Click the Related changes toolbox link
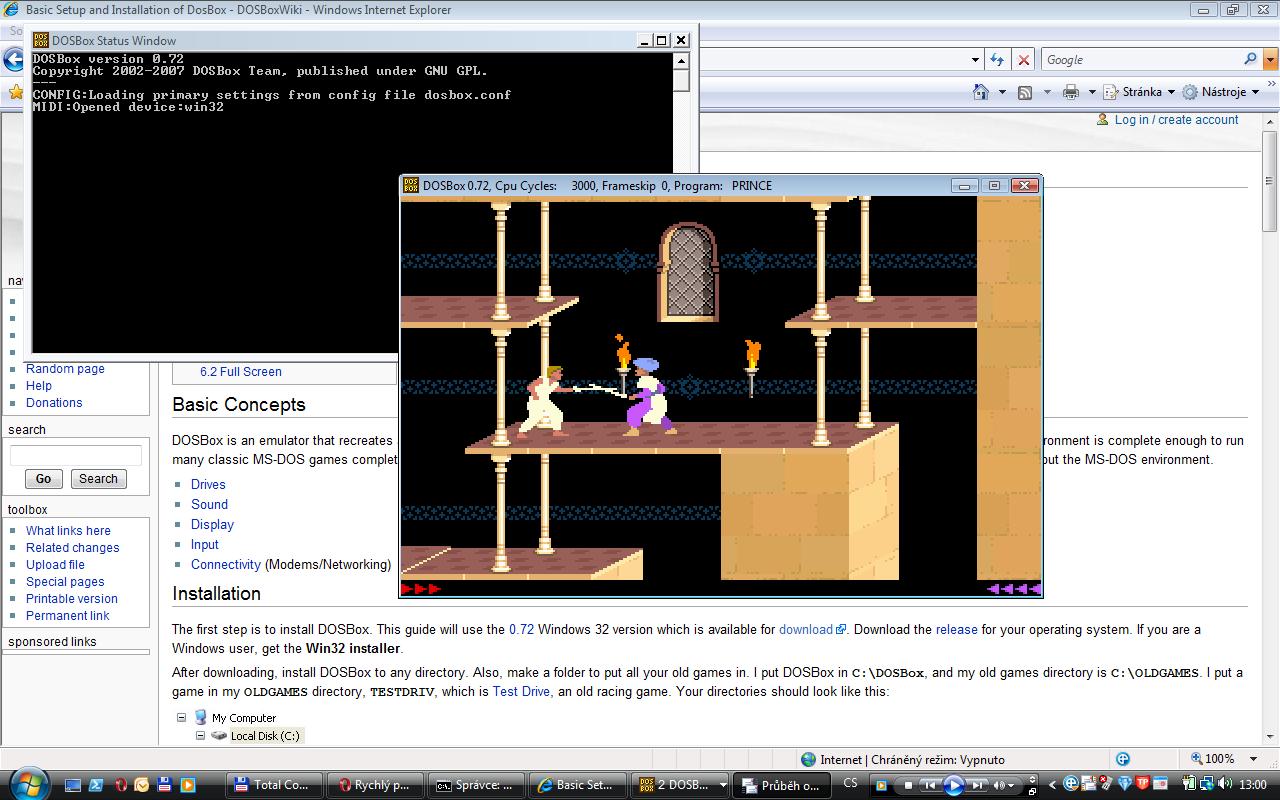The image size is (1280, 800). coord(72,548)
